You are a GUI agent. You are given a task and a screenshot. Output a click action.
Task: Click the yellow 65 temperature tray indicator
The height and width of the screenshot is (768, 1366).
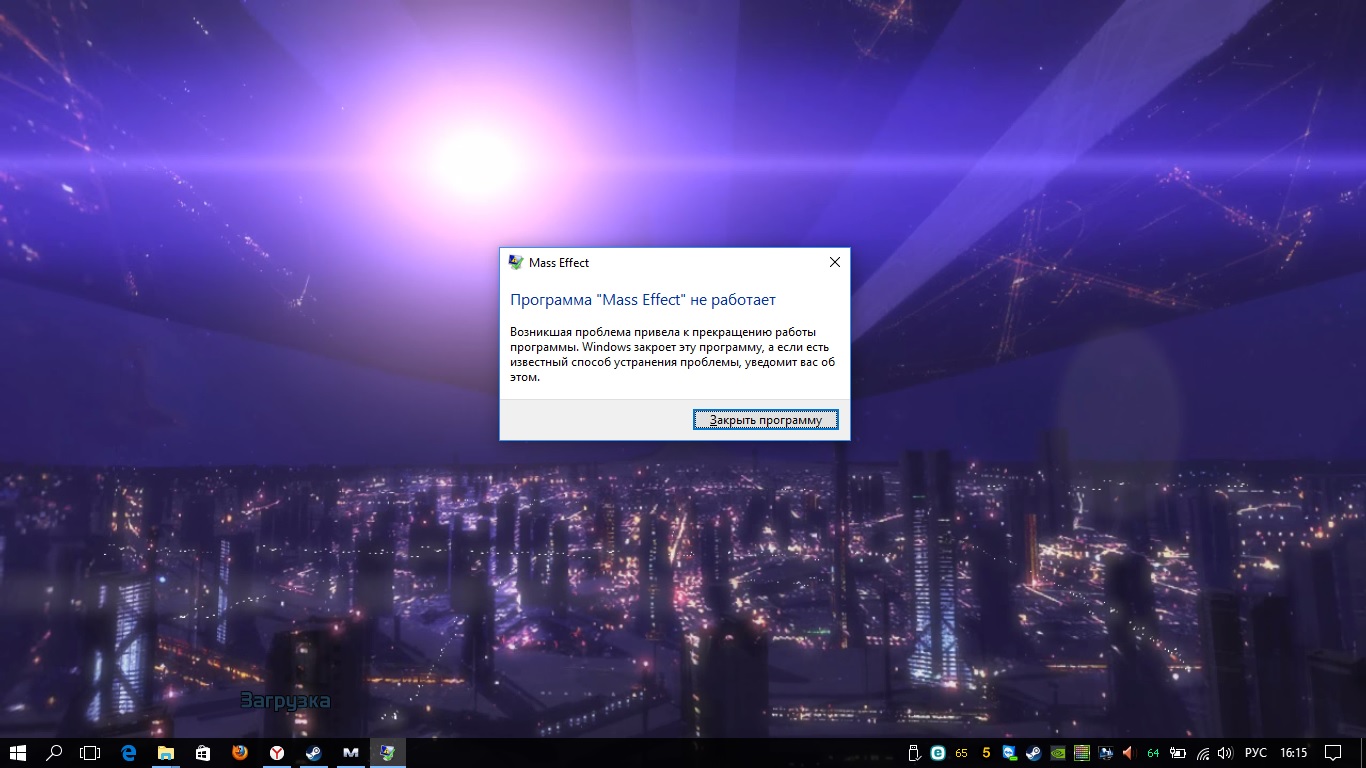click(x=962, y=752)
